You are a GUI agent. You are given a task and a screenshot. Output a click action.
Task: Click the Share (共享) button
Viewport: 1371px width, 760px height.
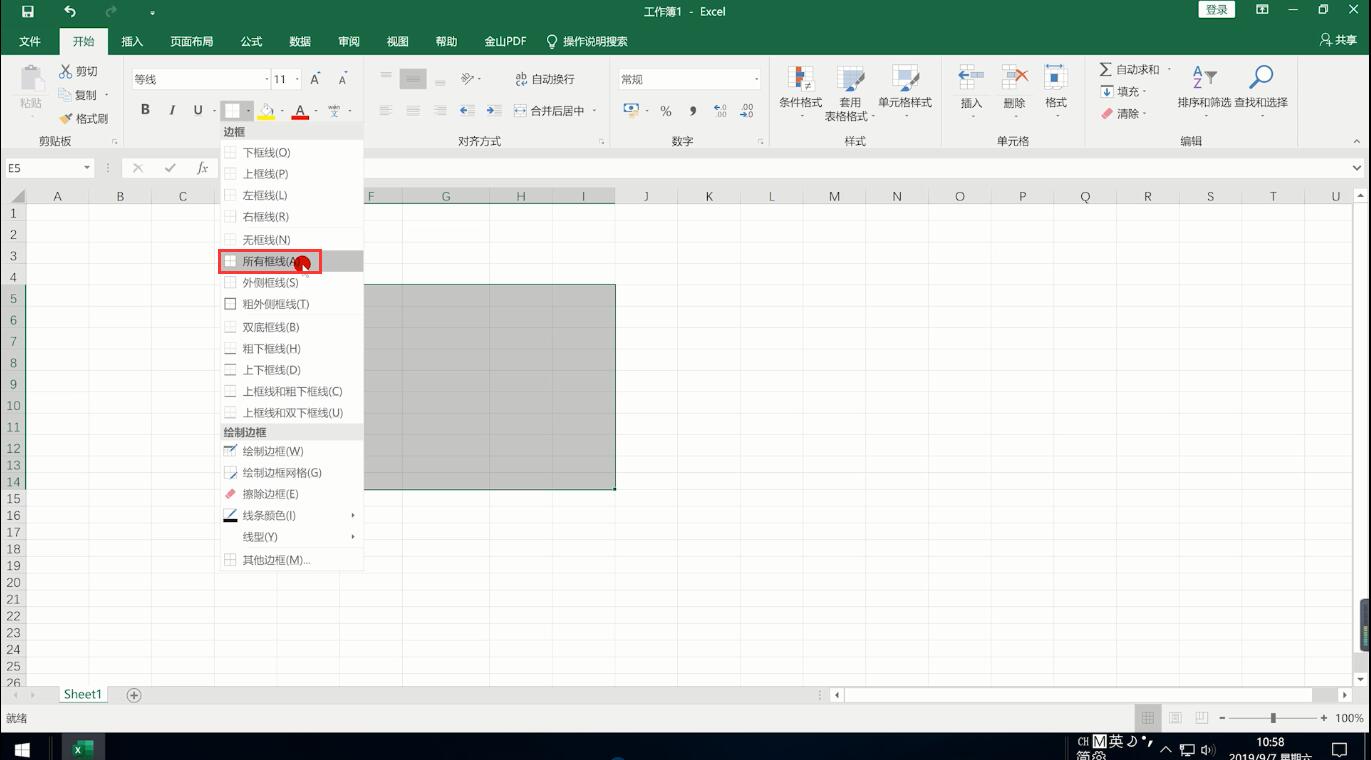[x=1338, y=40]
